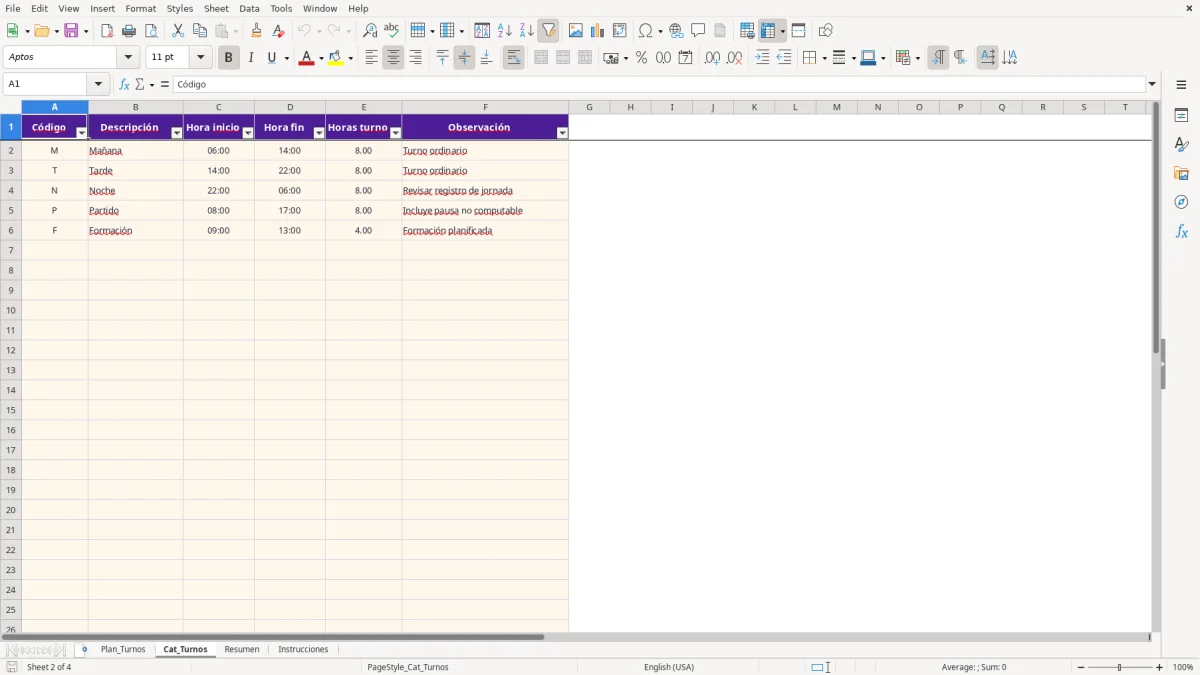Open the Descripción column filter dropdown
This screenshot has height=675, width=1200.
[x=177, y=133]
